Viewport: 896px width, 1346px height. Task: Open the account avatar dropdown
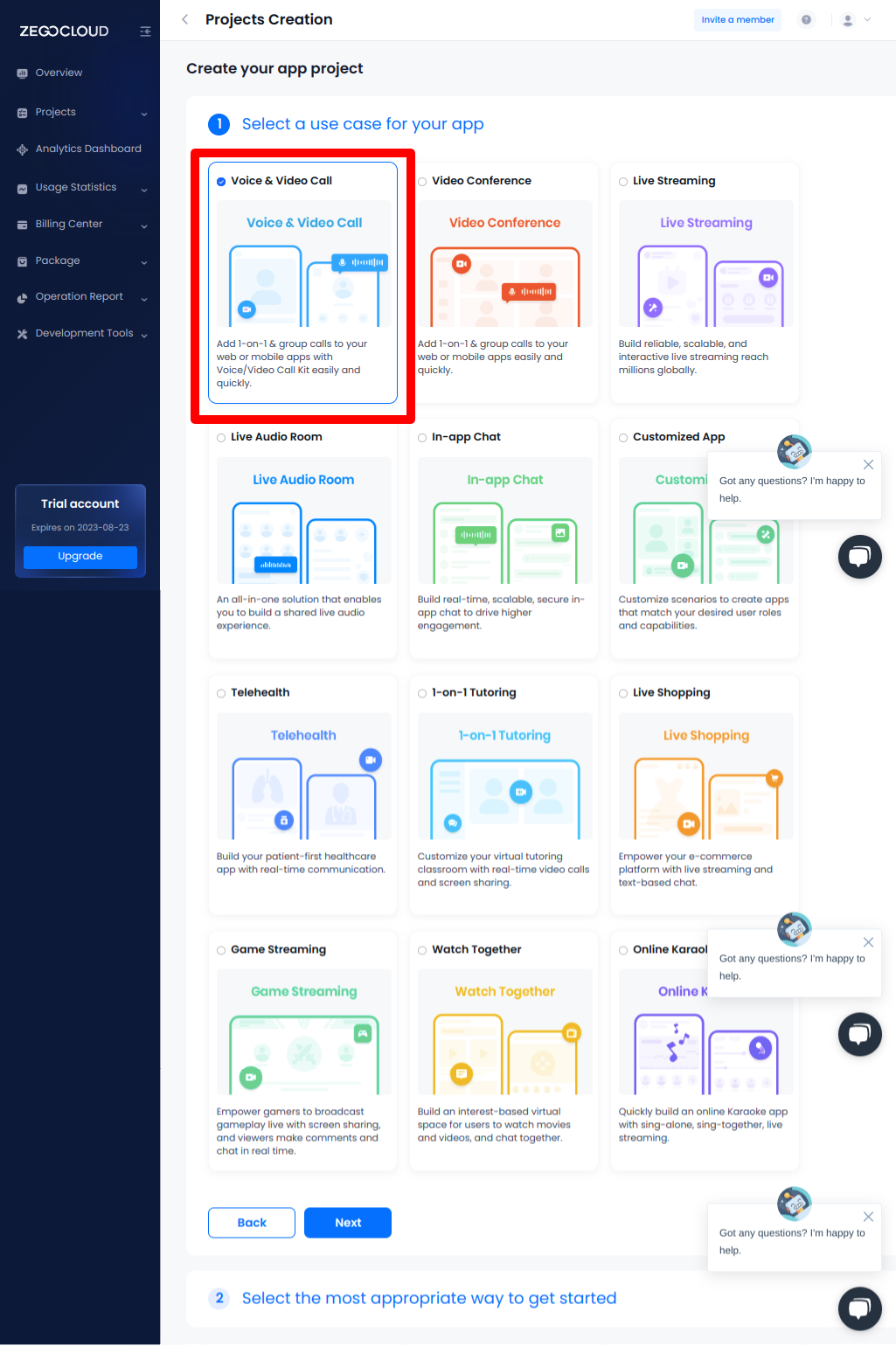pos(846,19)
